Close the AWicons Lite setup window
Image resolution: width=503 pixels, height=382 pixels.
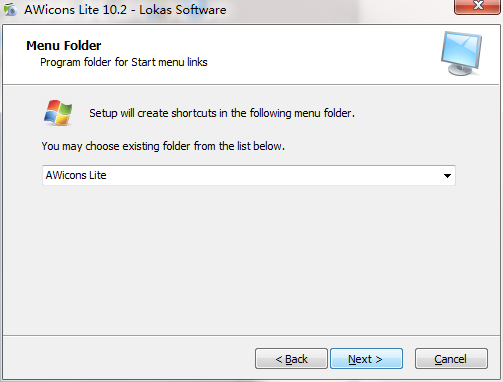click(477, 6)
